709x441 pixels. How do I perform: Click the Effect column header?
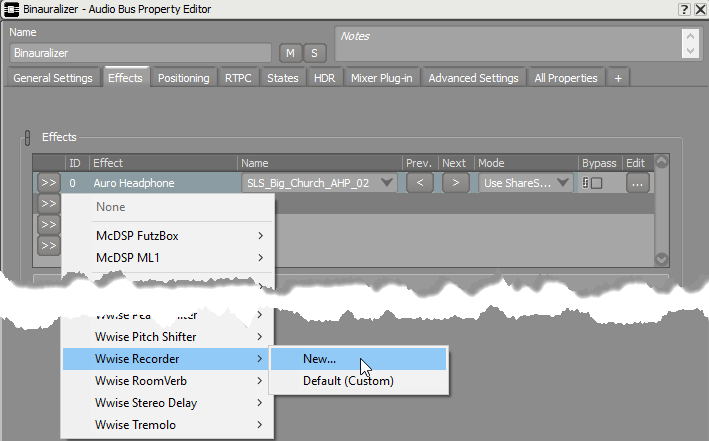[164, 163]
